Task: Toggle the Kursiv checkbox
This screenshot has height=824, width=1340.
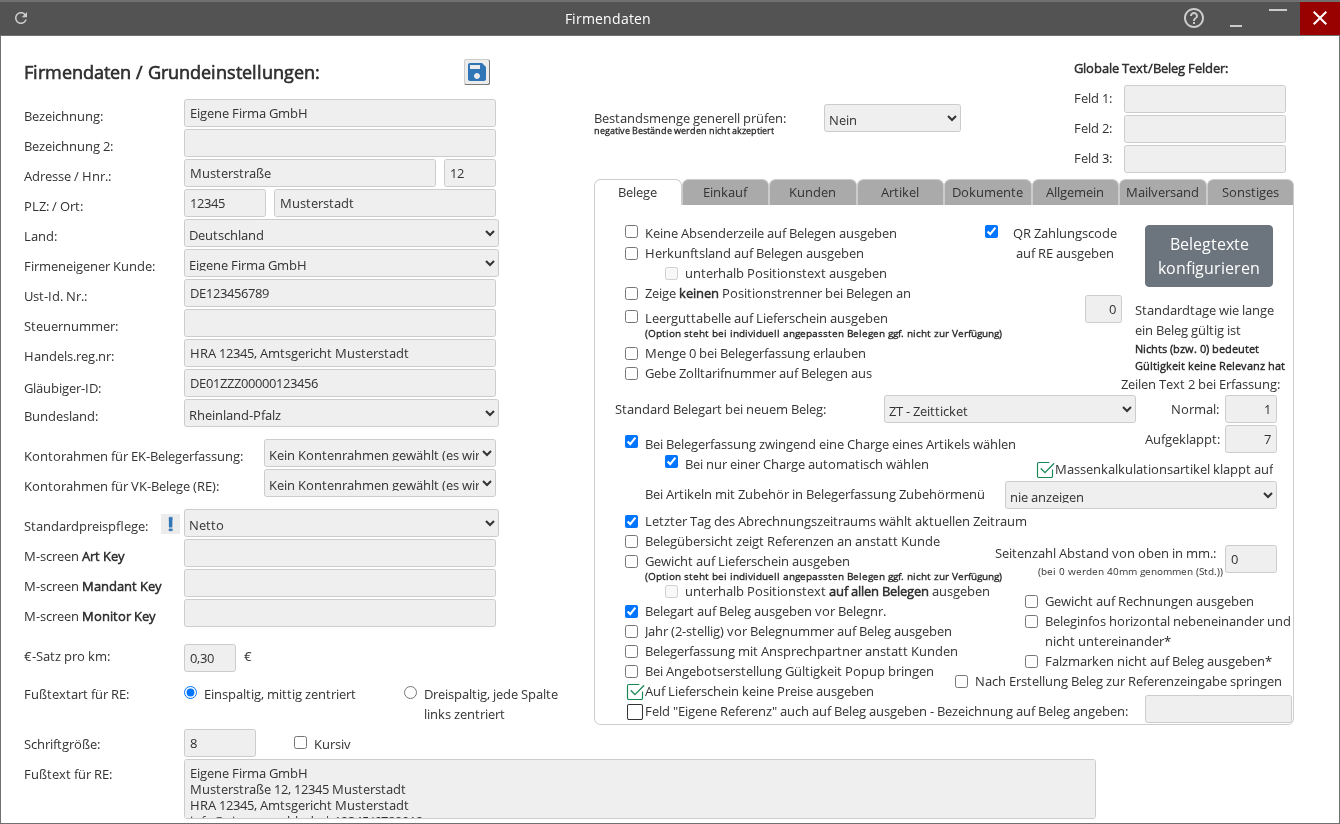Action: 301,743
